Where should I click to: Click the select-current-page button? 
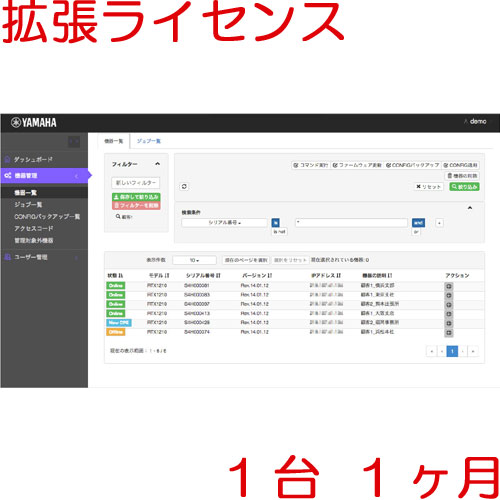246,260
